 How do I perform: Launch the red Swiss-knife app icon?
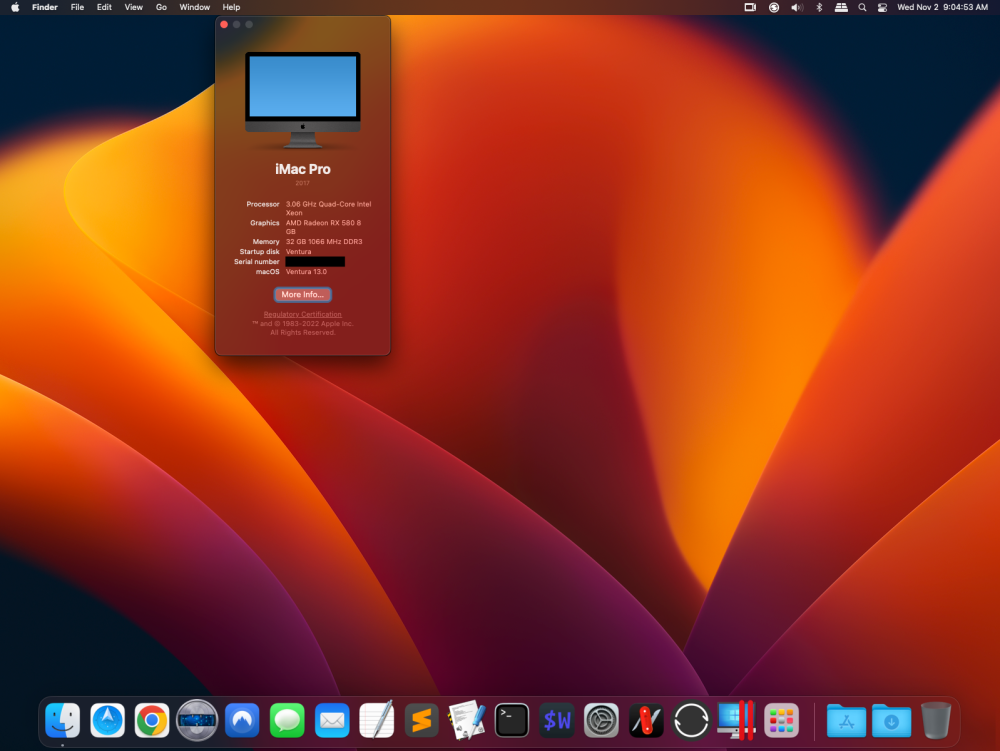[646, 720]
